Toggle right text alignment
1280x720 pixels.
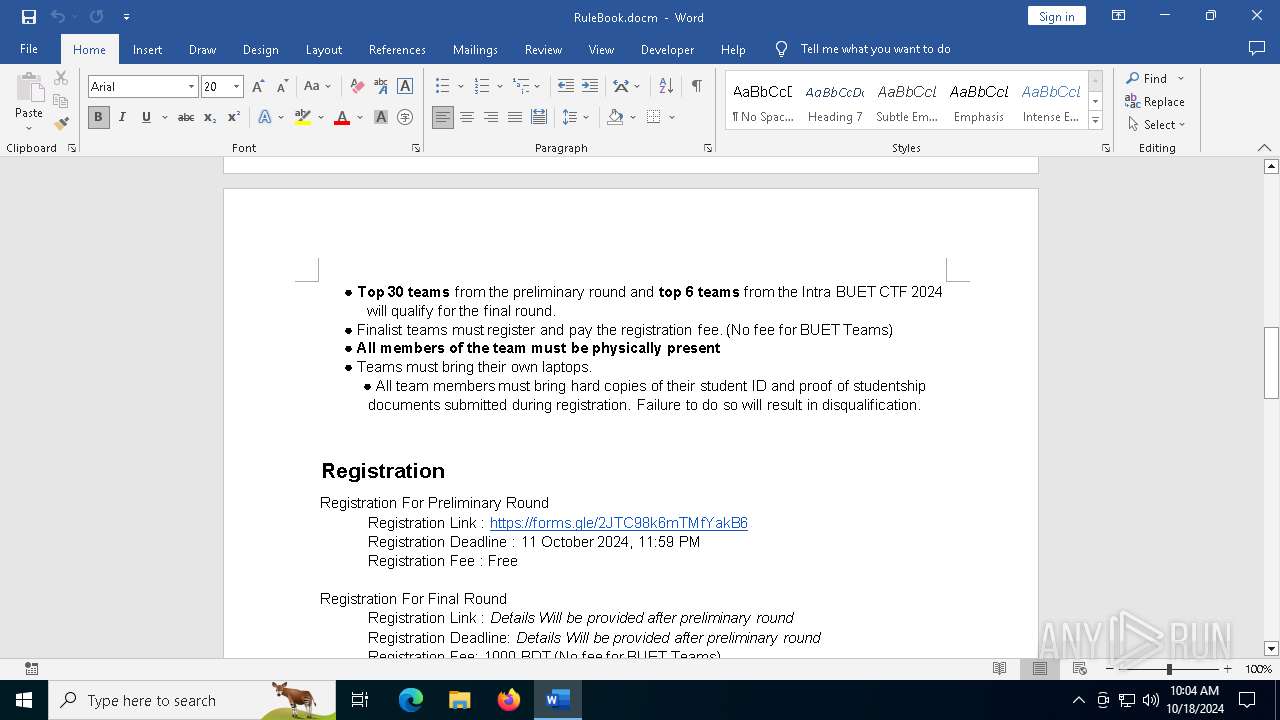491,118
